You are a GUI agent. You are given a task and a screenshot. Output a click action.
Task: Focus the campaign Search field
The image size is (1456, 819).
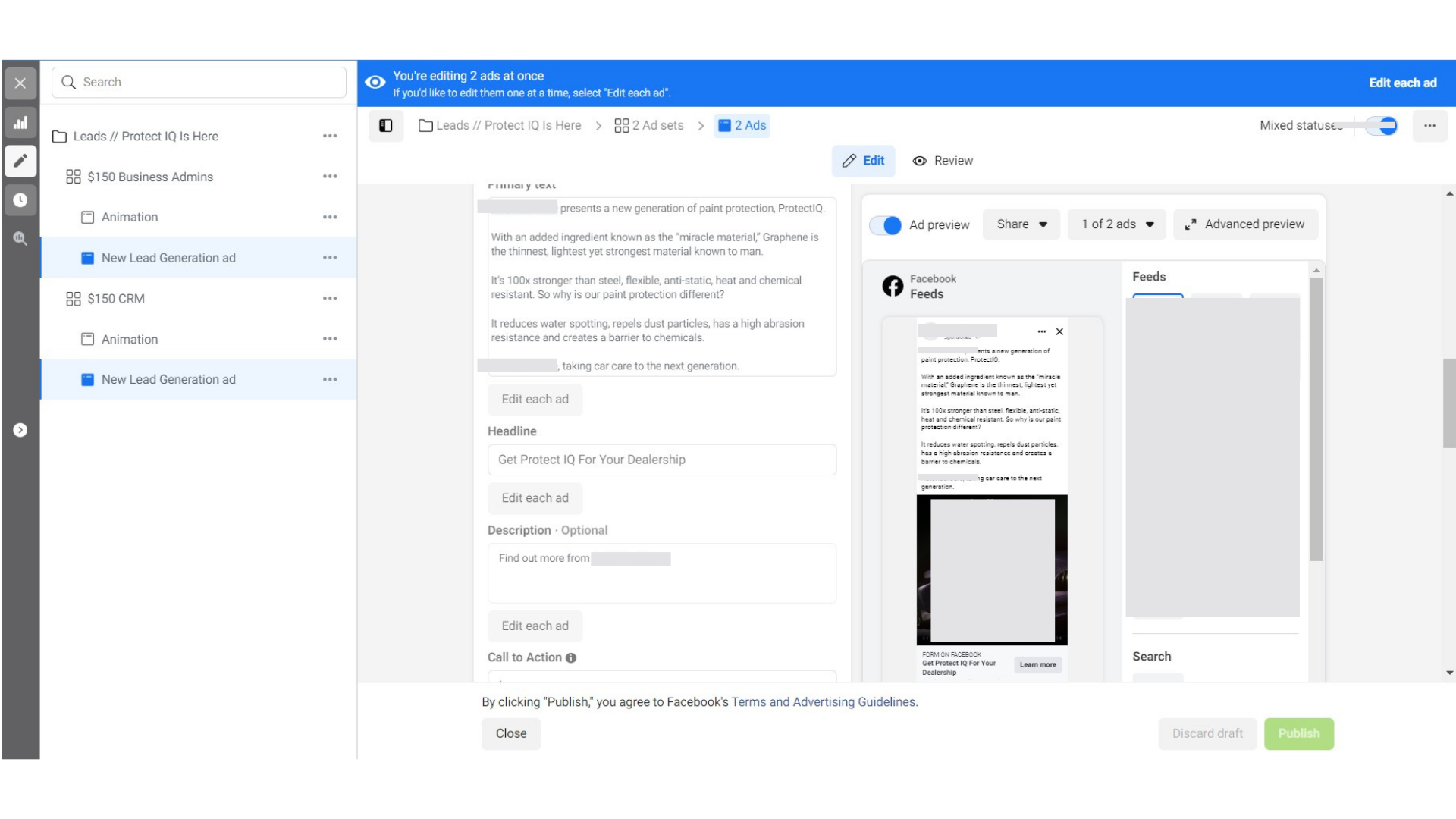[x=199, y=82]
